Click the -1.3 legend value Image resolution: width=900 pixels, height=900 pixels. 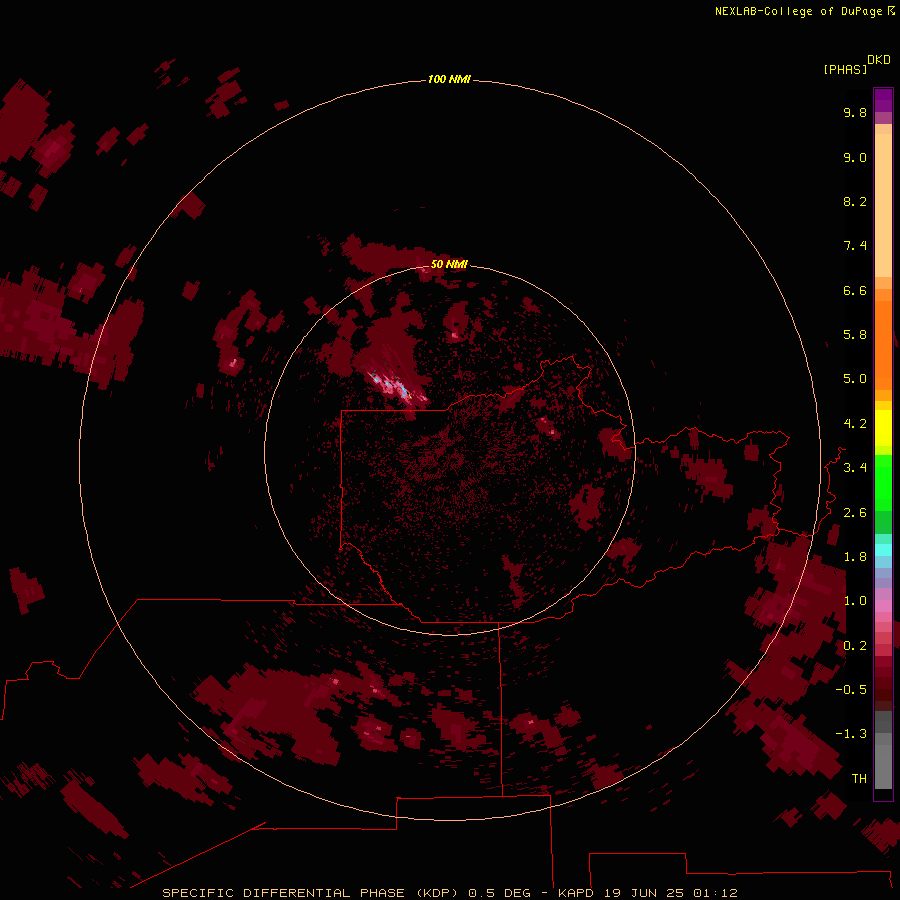point(851,734)
